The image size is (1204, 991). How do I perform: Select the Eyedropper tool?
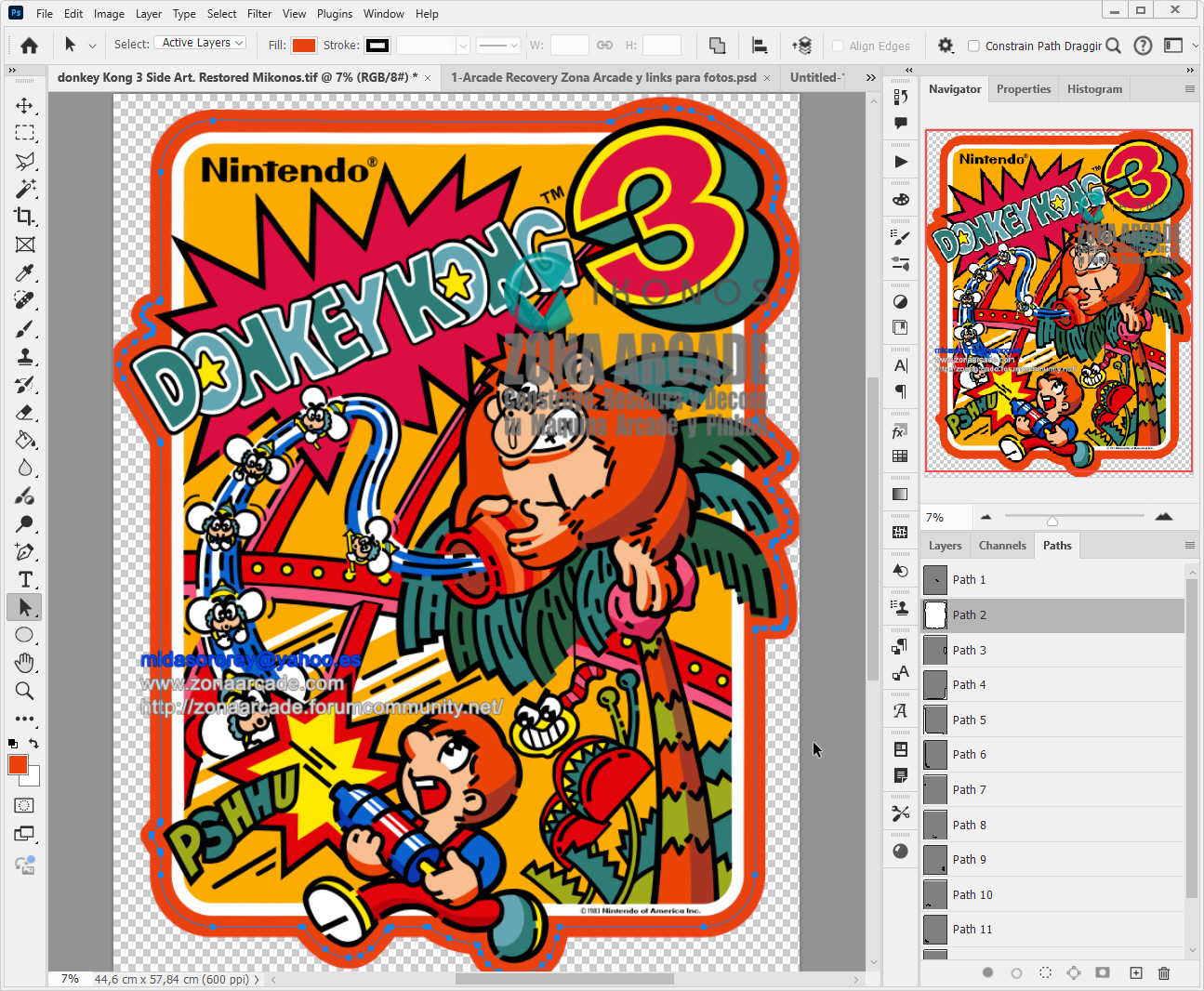pos(25,272)
